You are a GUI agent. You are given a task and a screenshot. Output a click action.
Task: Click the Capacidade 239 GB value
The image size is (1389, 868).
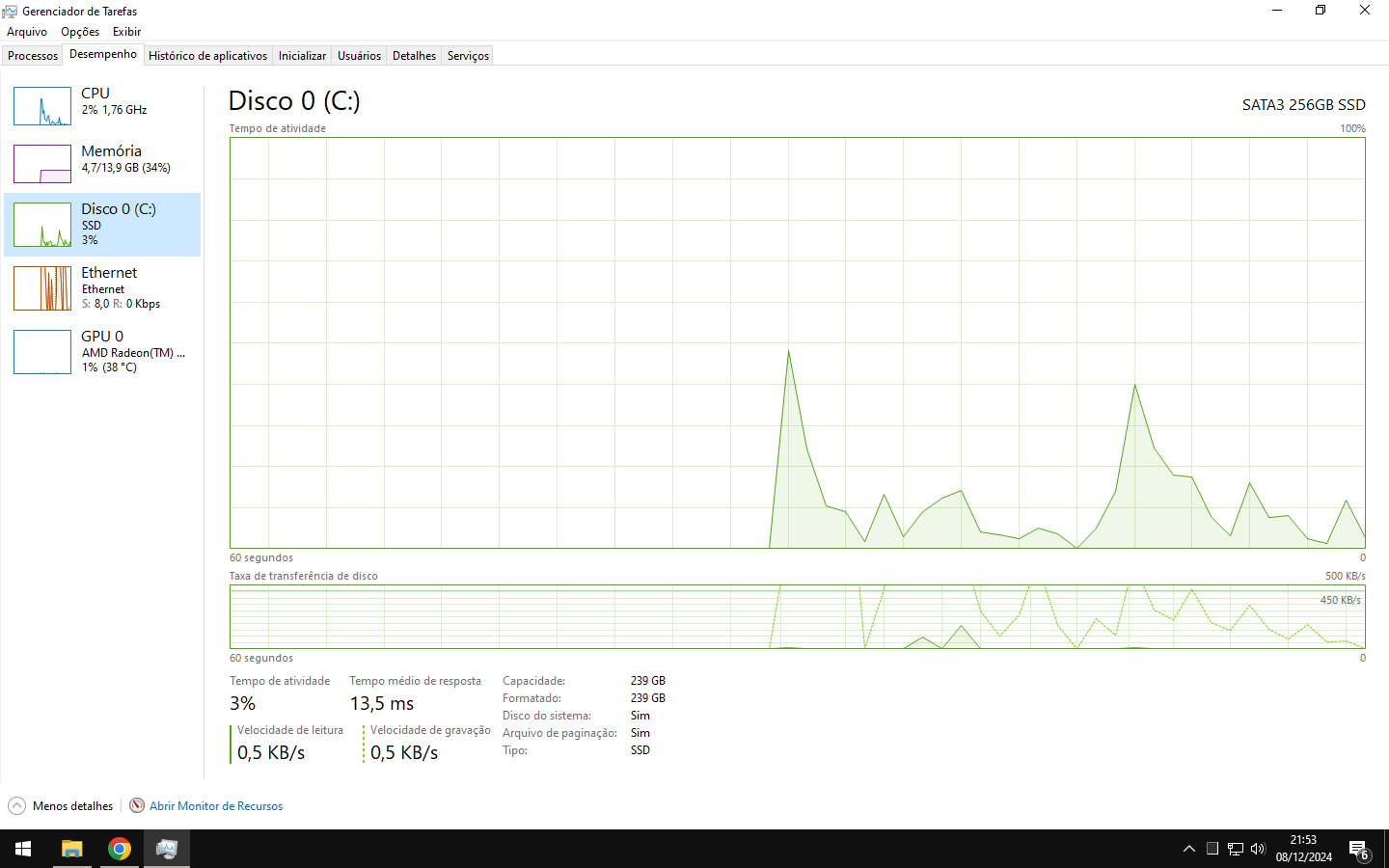point(648,681)
